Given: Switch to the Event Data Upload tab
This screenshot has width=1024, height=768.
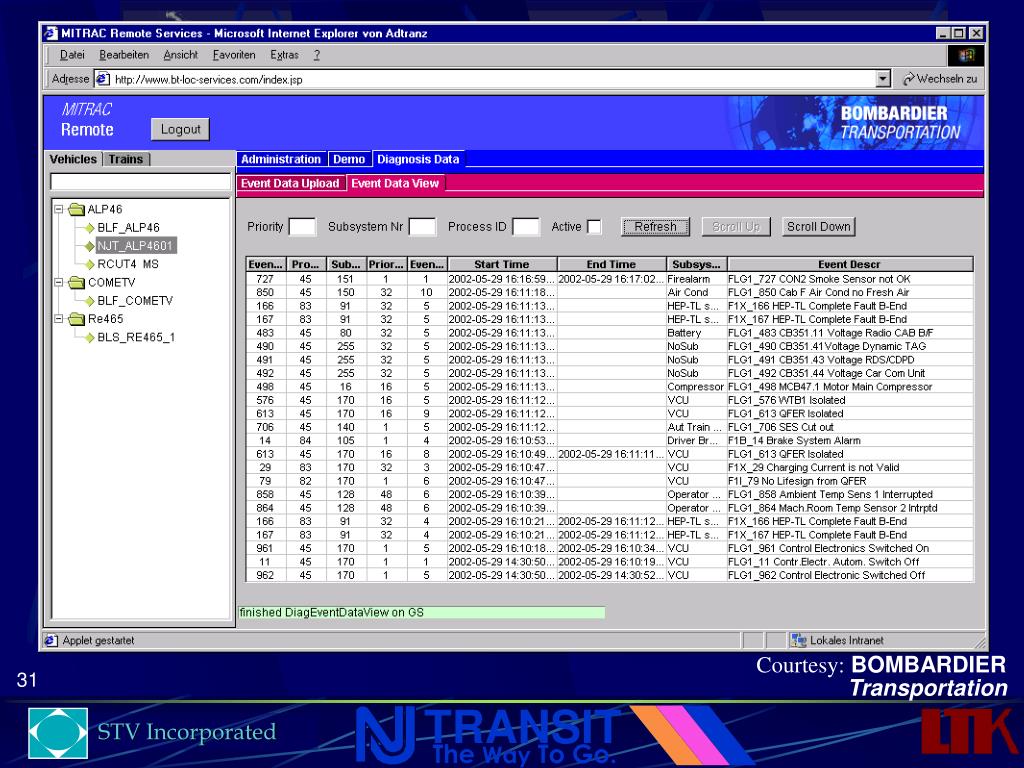Looking at the screenshot, I should 290,184.
